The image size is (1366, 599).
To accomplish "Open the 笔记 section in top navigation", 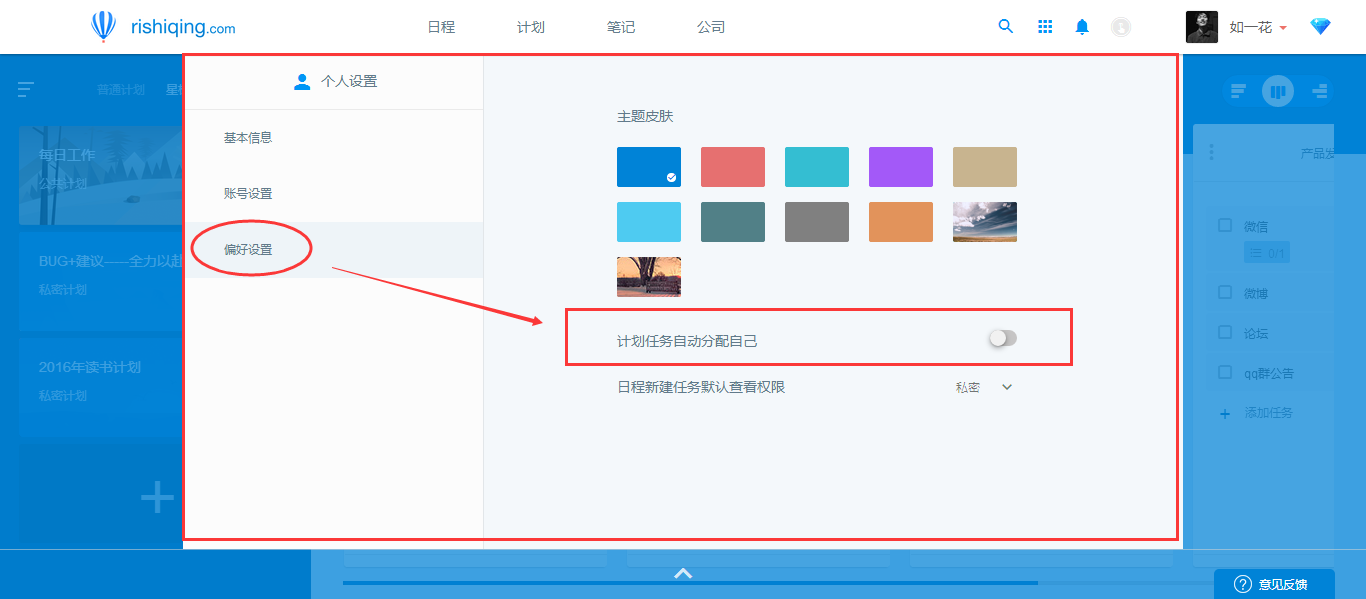I will click(x=620, y=27).
